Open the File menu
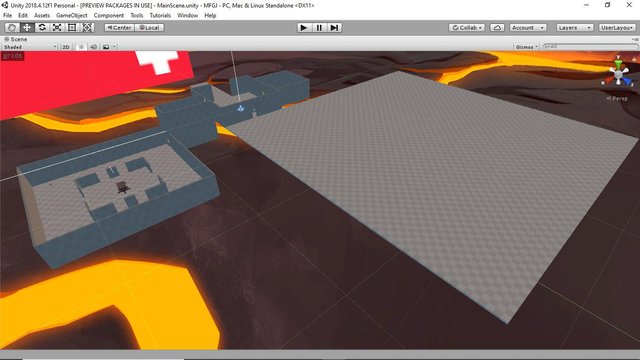This screenshot has height=360, width=640. point(7,16)
